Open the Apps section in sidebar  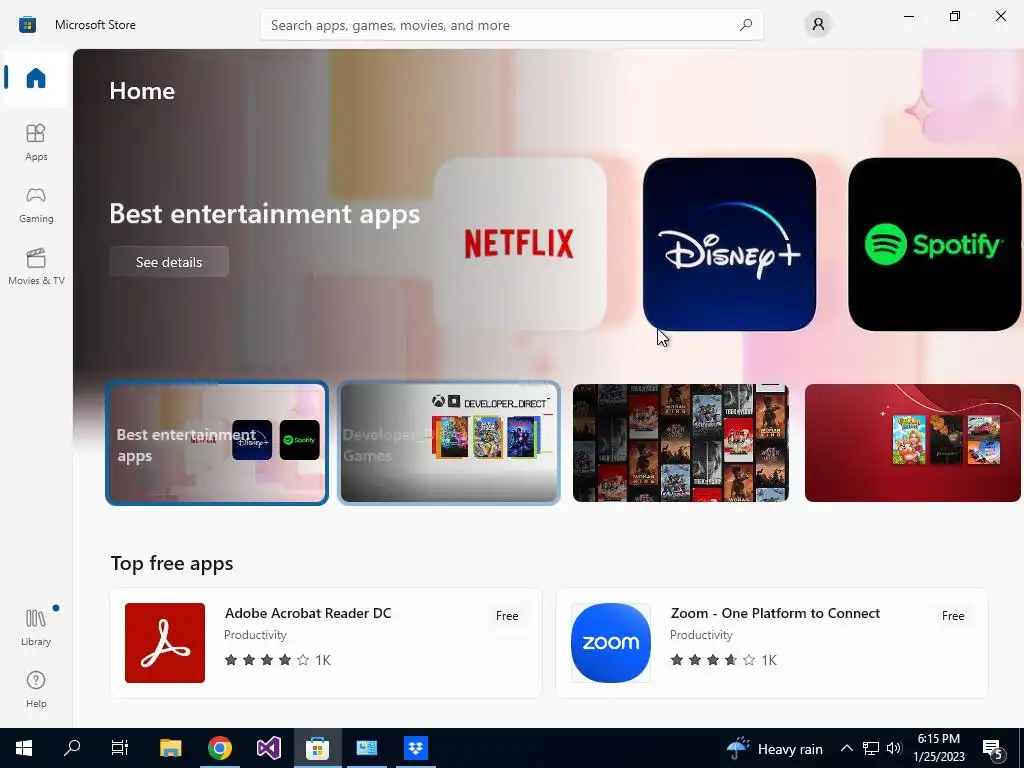[x=36, y=142]
